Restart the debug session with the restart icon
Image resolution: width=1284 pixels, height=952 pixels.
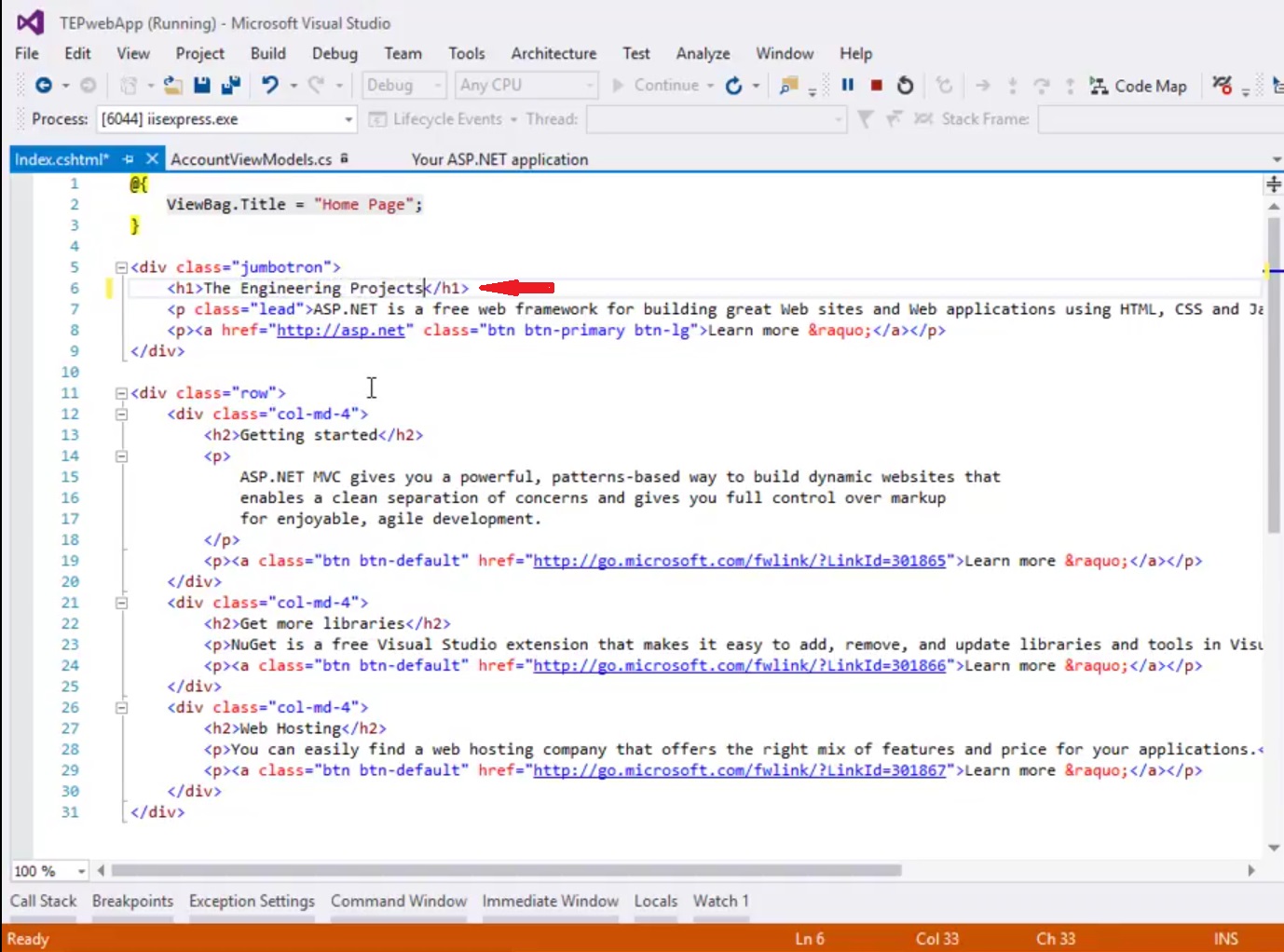[x=905, y=86]
